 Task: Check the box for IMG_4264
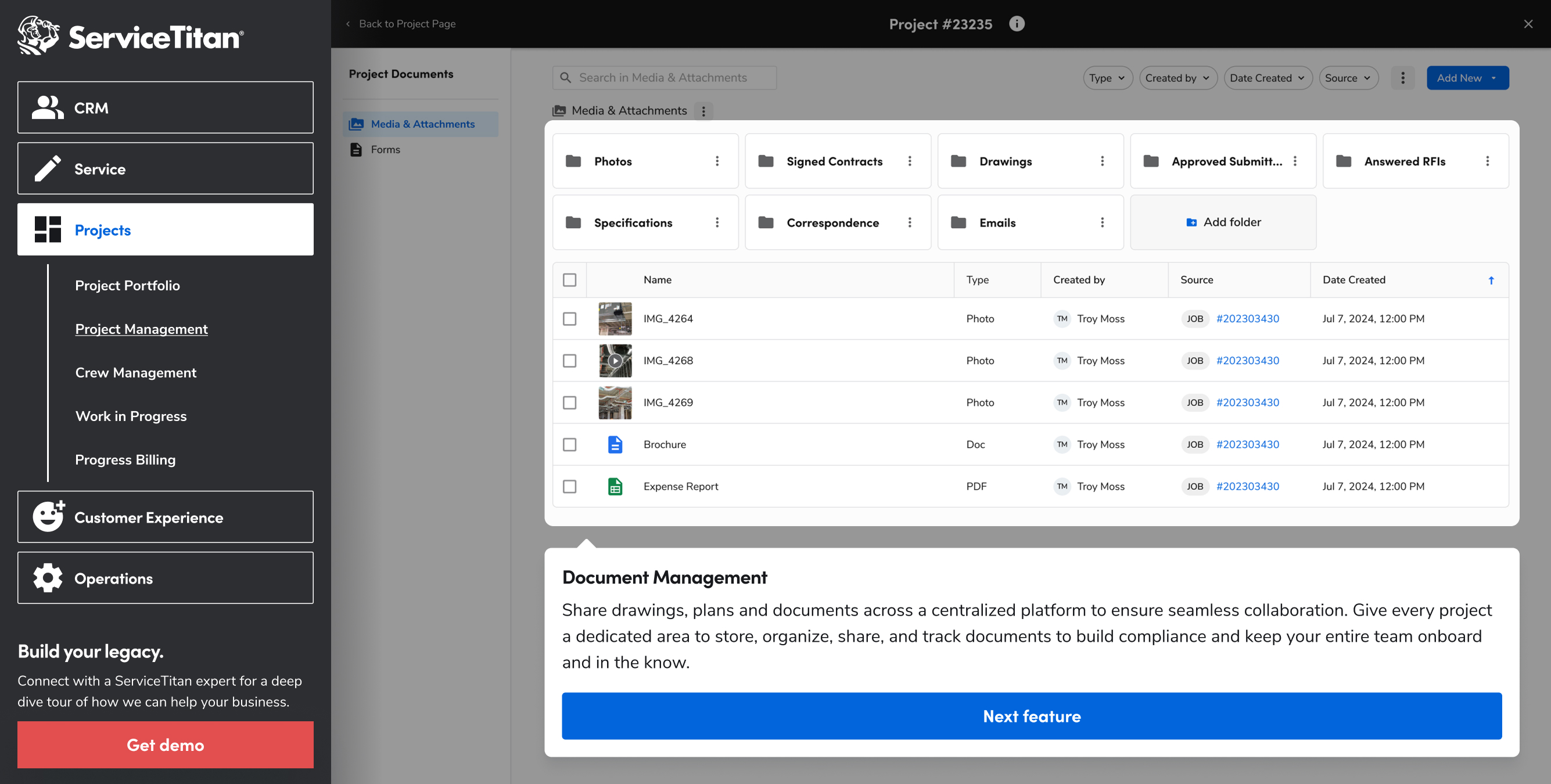(x=569, y=319)
